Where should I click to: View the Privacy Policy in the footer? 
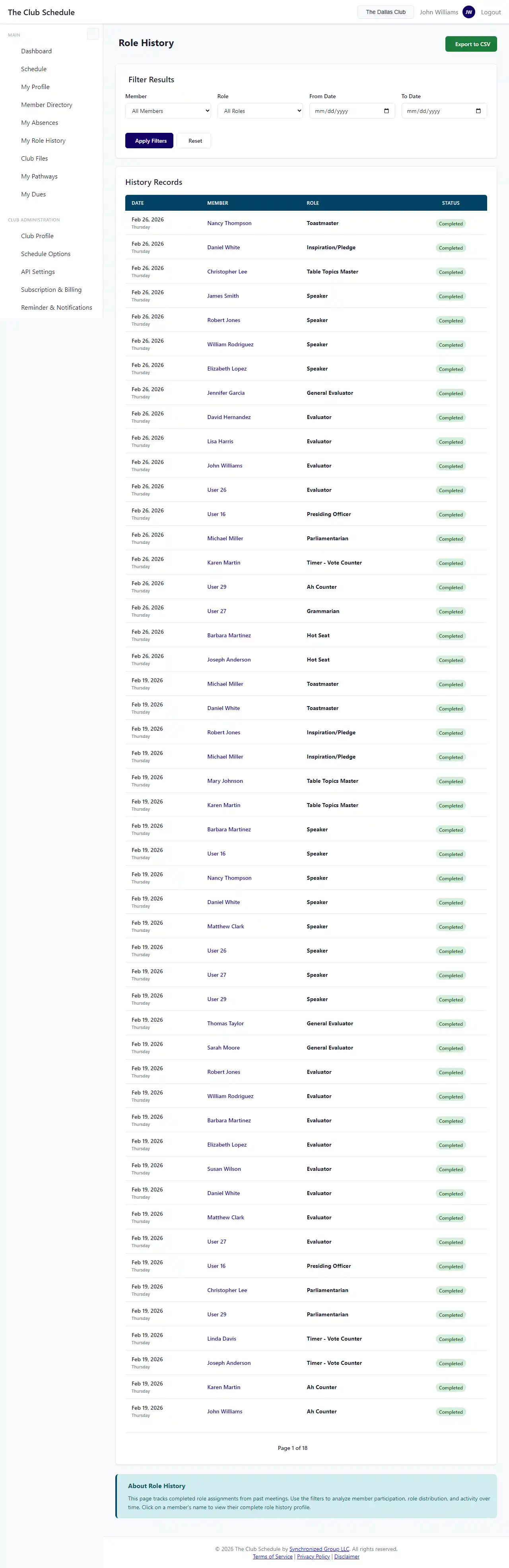pyautogui.click(x=313, y=1556)
